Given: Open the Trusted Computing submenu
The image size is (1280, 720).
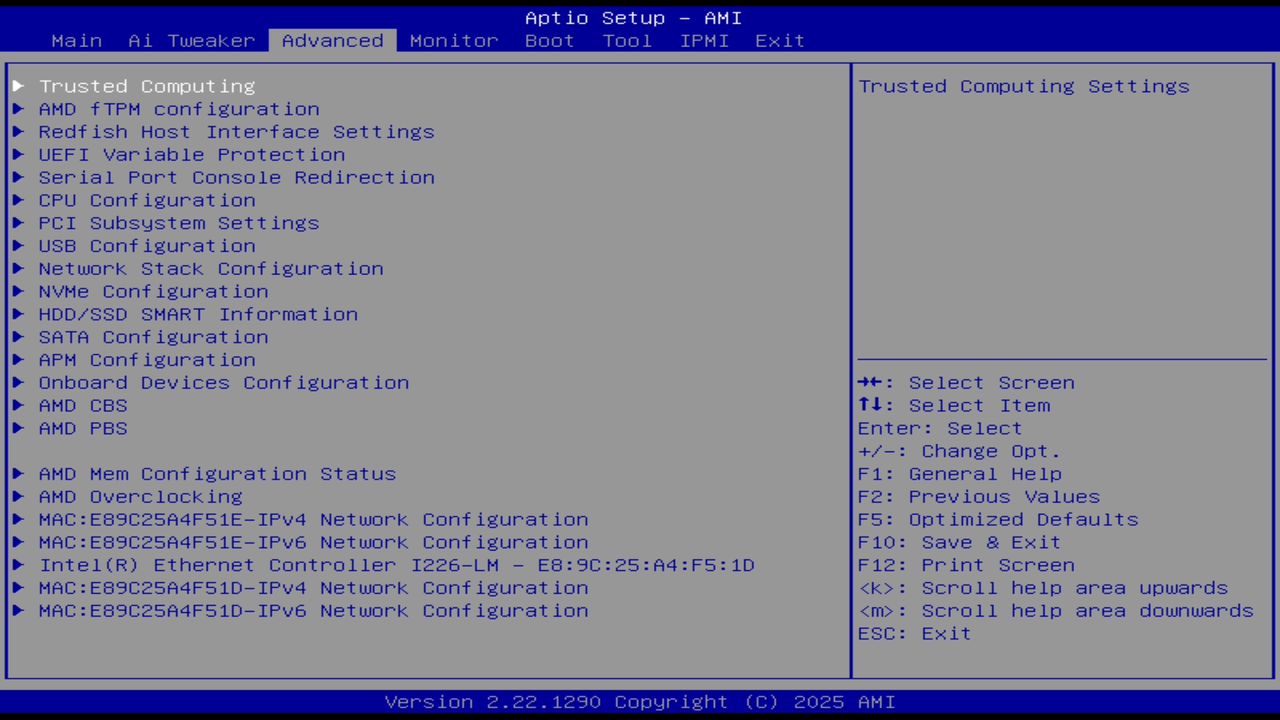Looking at the screenshot, I should coord(147,86).
